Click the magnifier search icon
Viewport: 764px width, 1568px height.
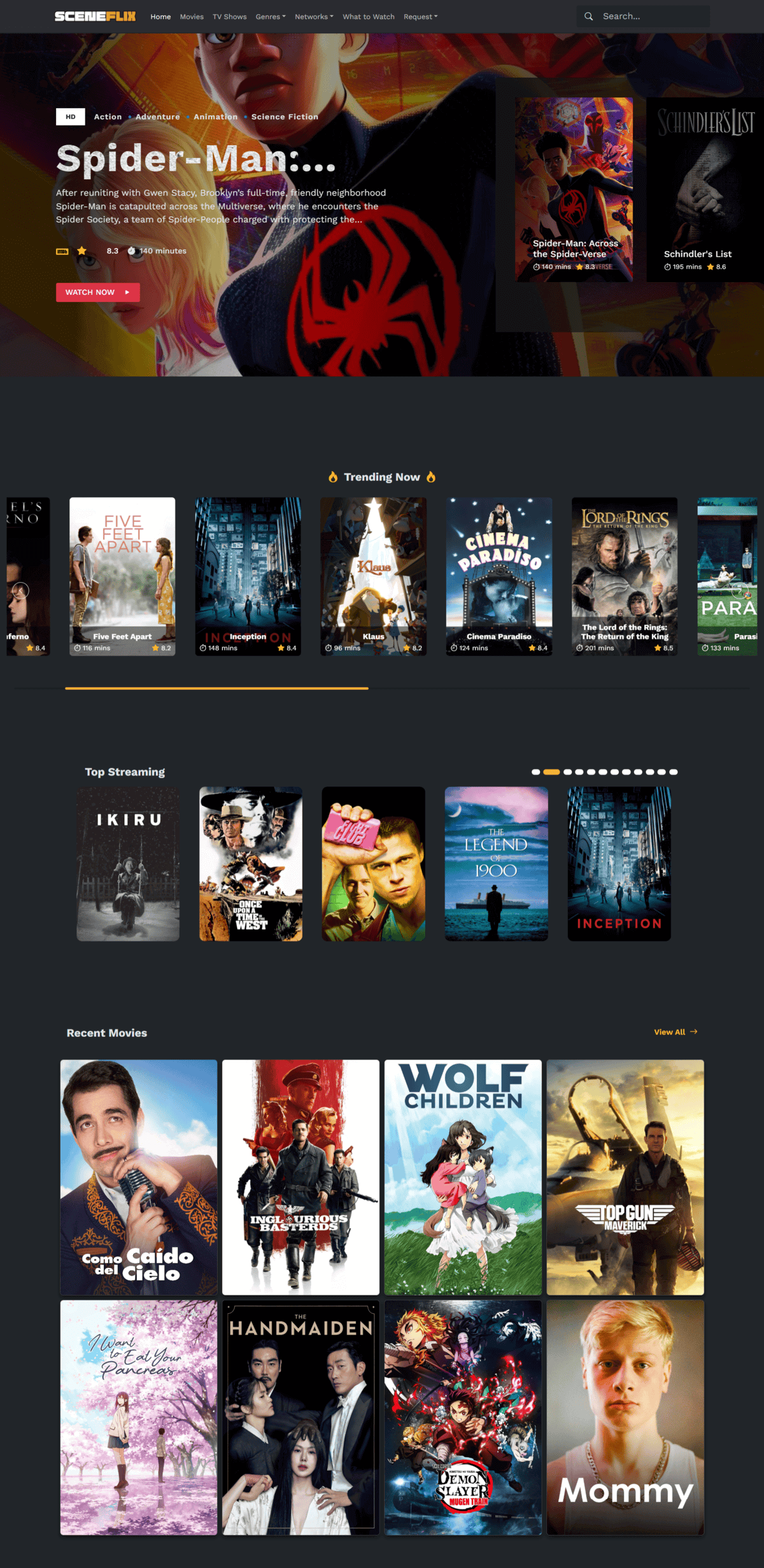(x=589, y=17)
